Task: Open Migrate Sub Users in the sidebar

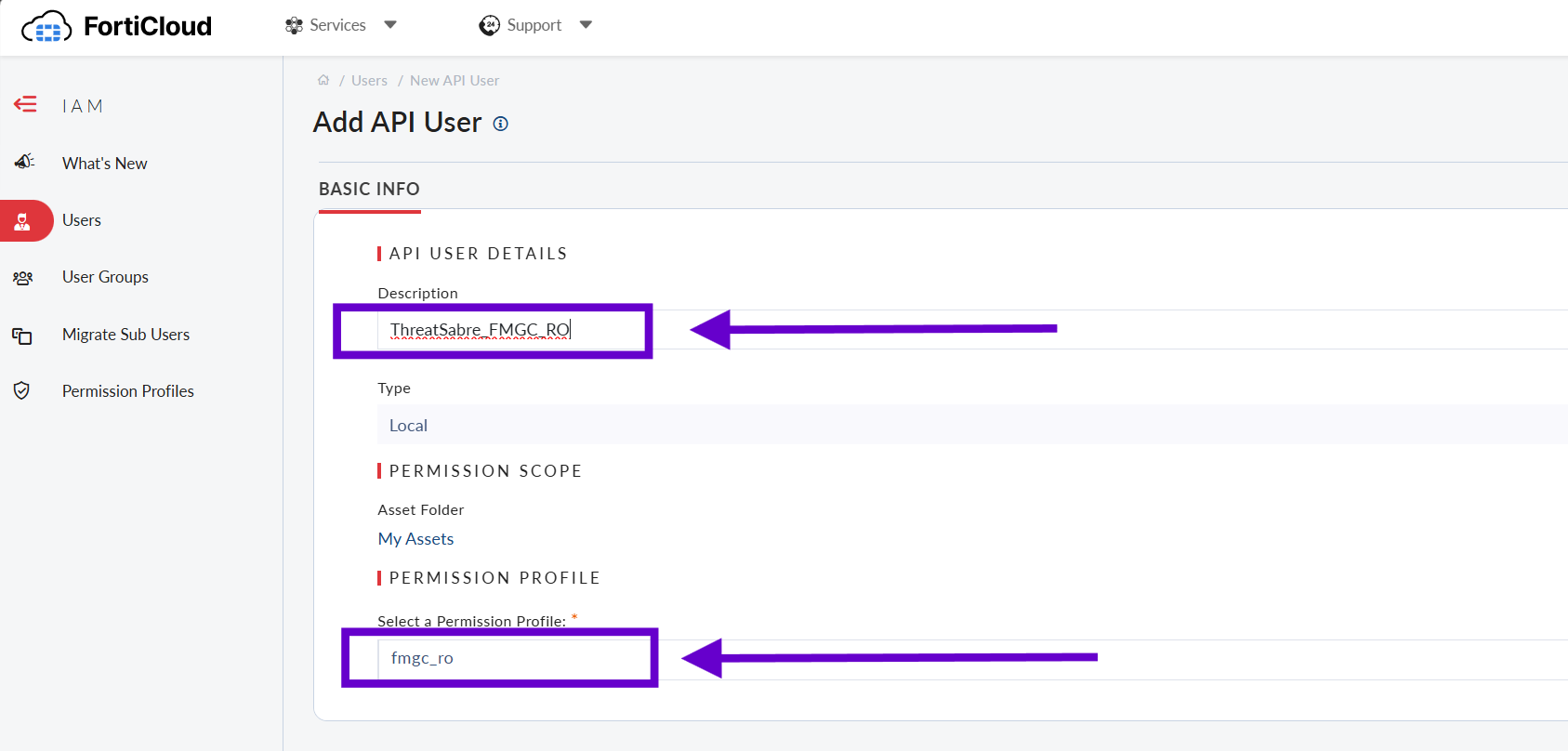Action: click(125, 335)
